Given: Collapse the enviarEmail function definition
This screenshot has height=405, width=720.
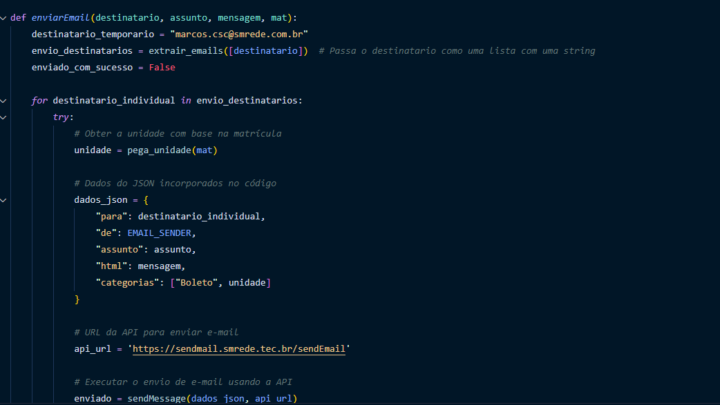Looking at the screenshot, I should tap(3, 18).
